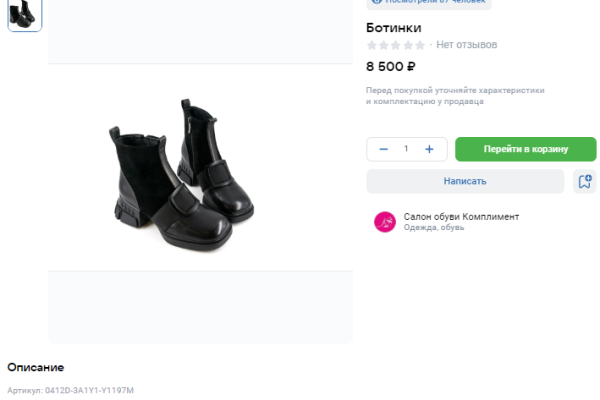Open the Салон обуви Комплимент shop avatar
The height and width of the screenshot is (400, 600).
[x=384, y=222]
